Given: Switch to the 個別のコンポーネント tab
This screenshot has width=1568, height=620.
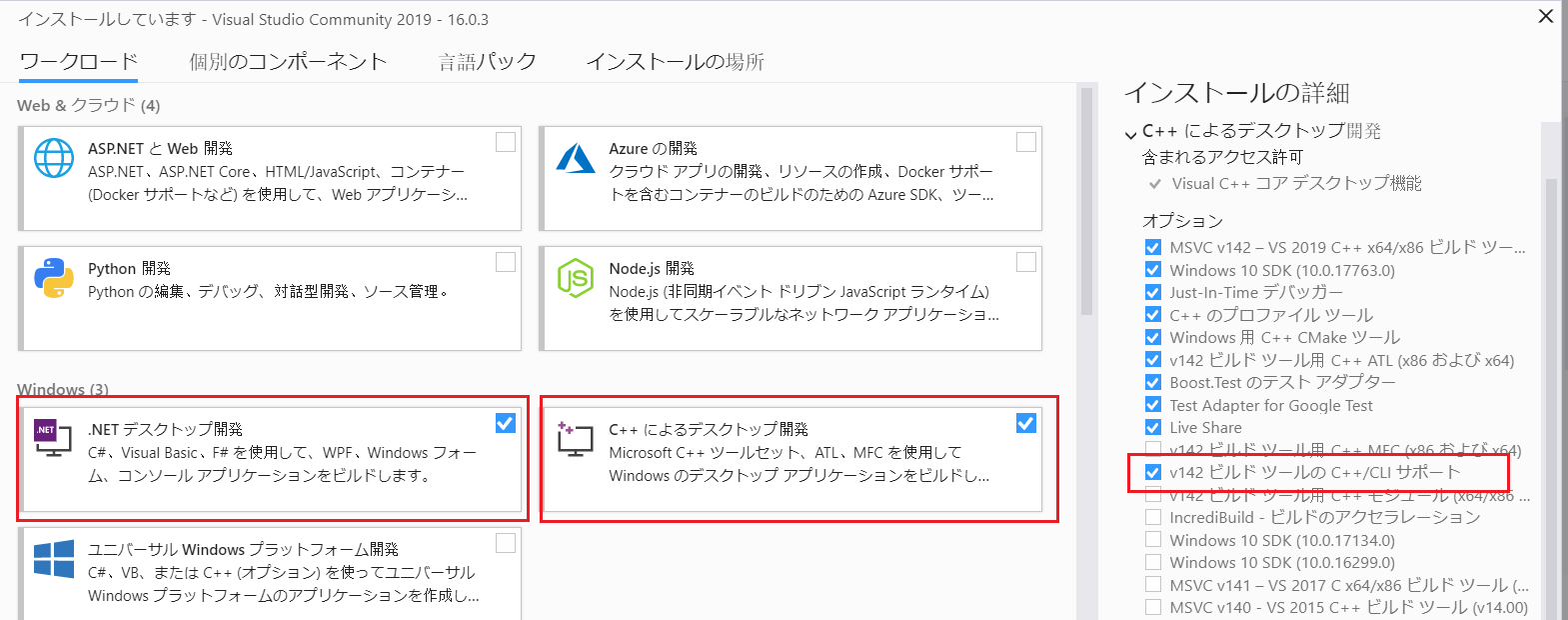Looking at the screenshot, I should coord(288,62).
